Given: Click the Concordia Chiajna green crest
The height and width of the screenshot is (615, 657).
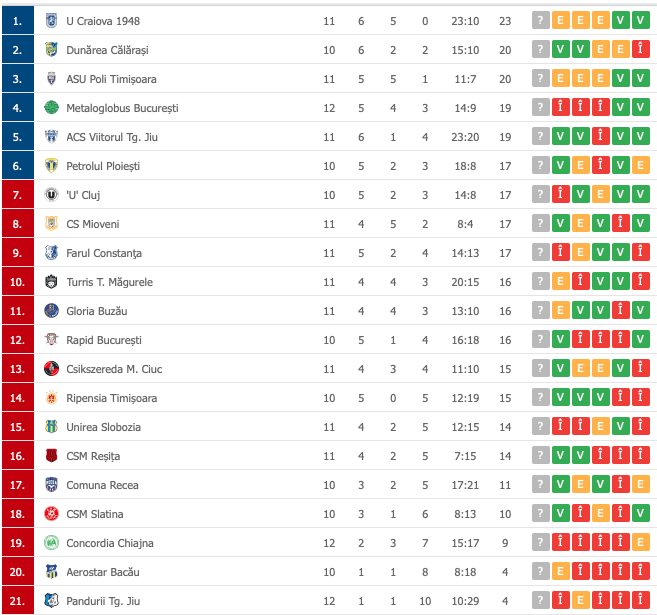Looking at the screenshot, I should point(52,543).
